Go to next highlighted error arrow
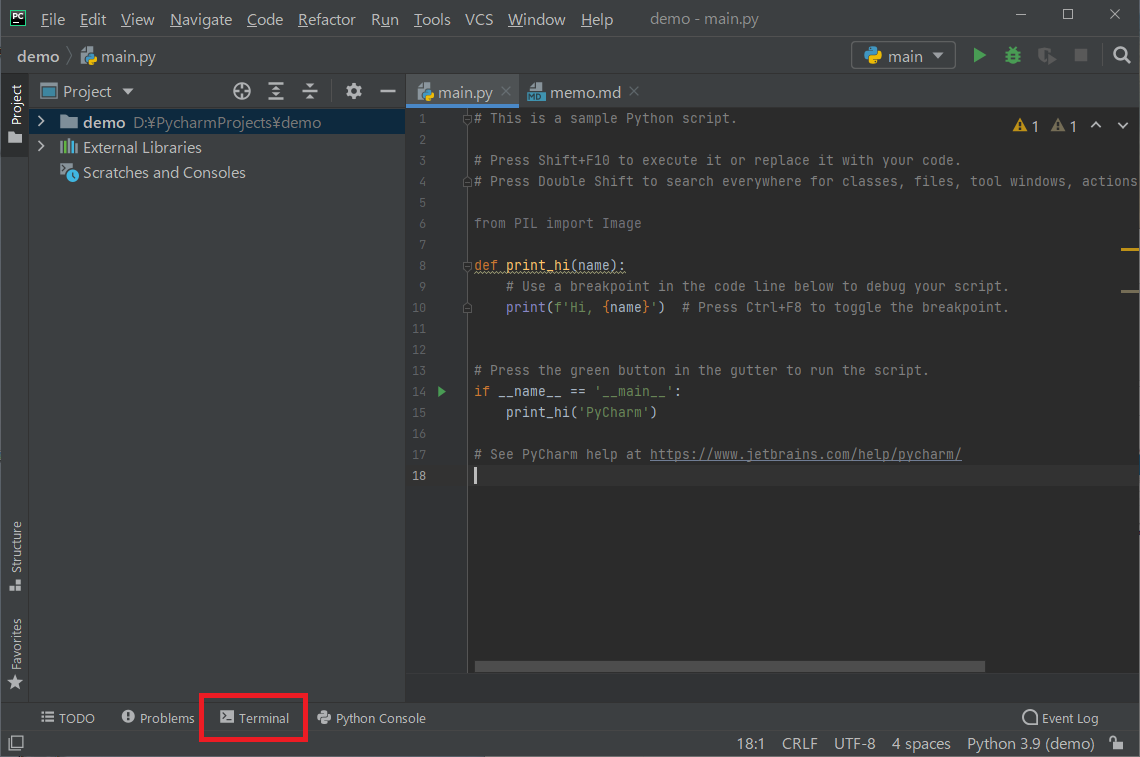Viewport: 1140px width, 757px height. coord(1123,125)
